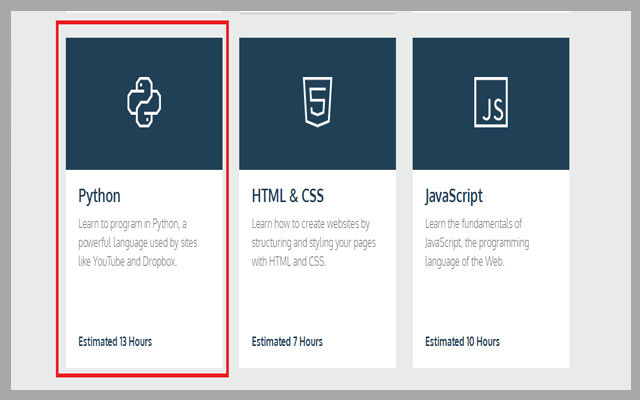Image resolution: width=640 pixels, height=400 pixels.
Task: Select the HTML & CSS card banner image
Action: tap(318, 104)
